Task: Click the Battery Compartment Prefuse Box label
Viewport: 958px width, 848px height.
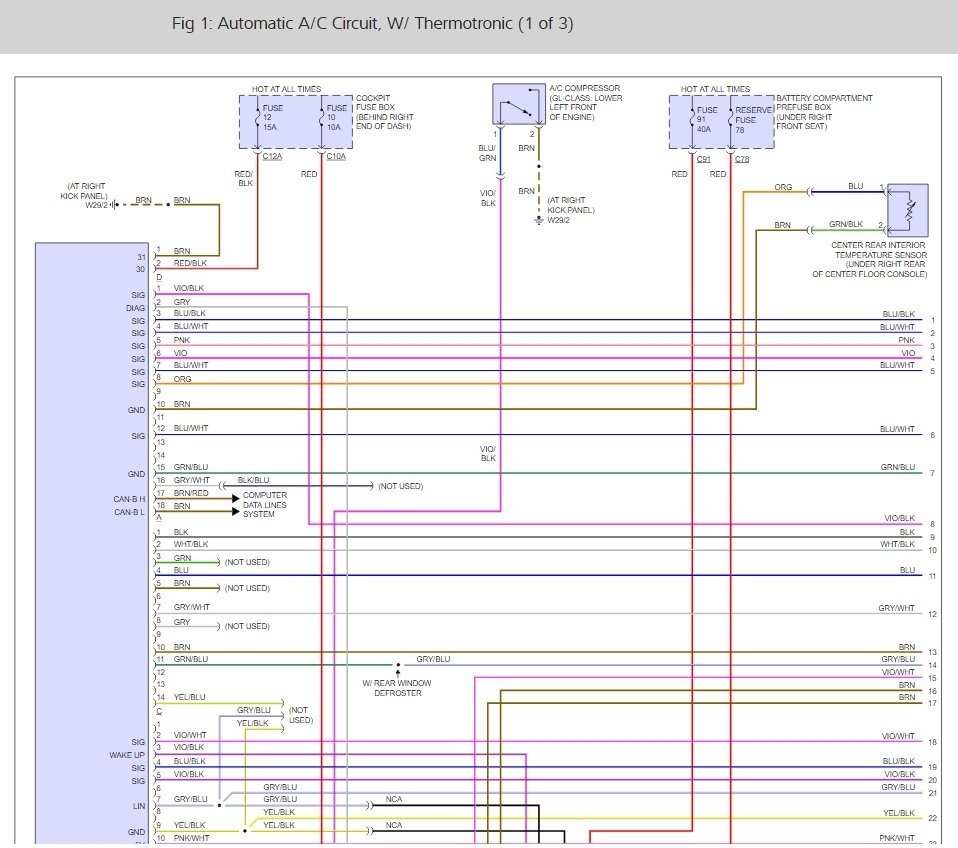Action: pos(824,112)
